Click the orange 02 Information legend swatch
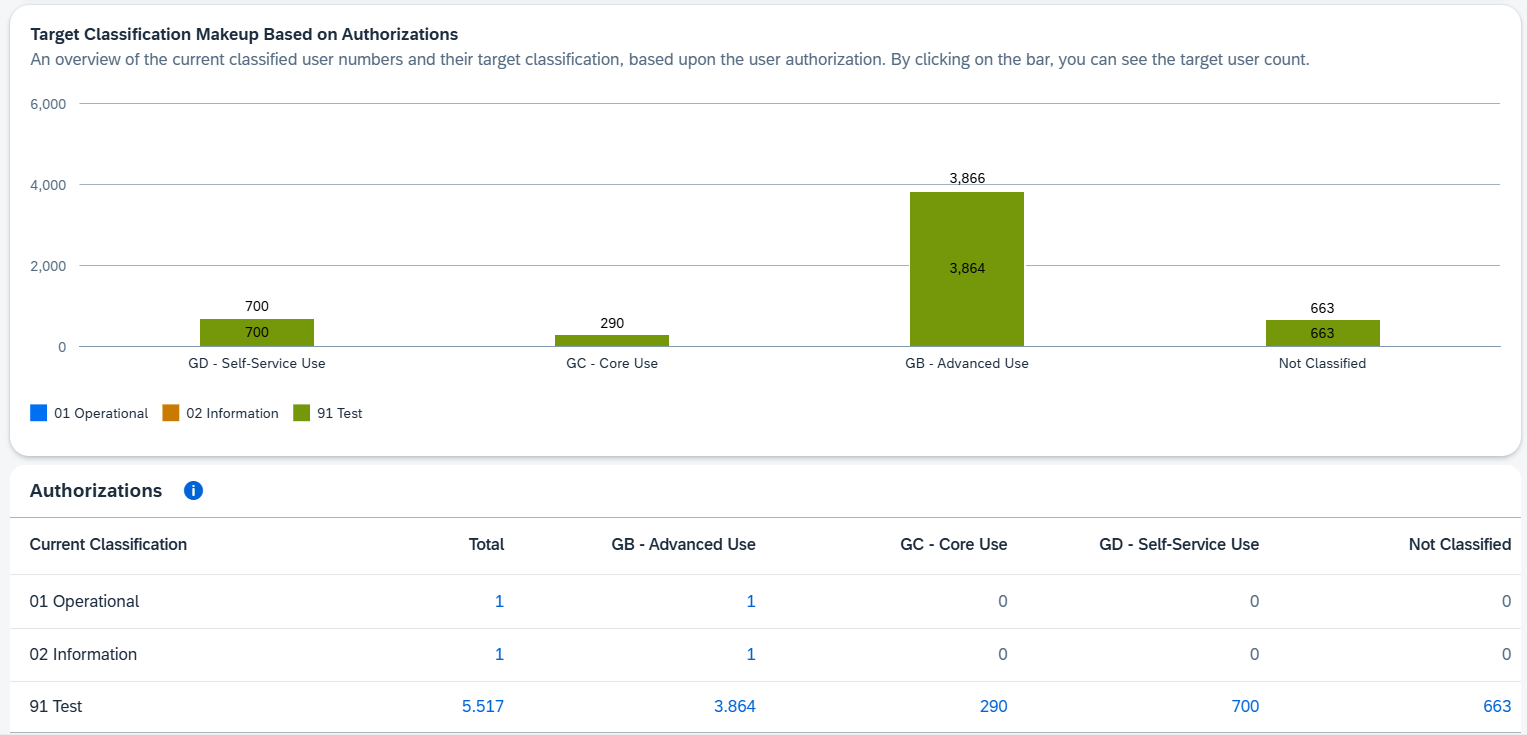1527x735 pixels. (171, 413)
